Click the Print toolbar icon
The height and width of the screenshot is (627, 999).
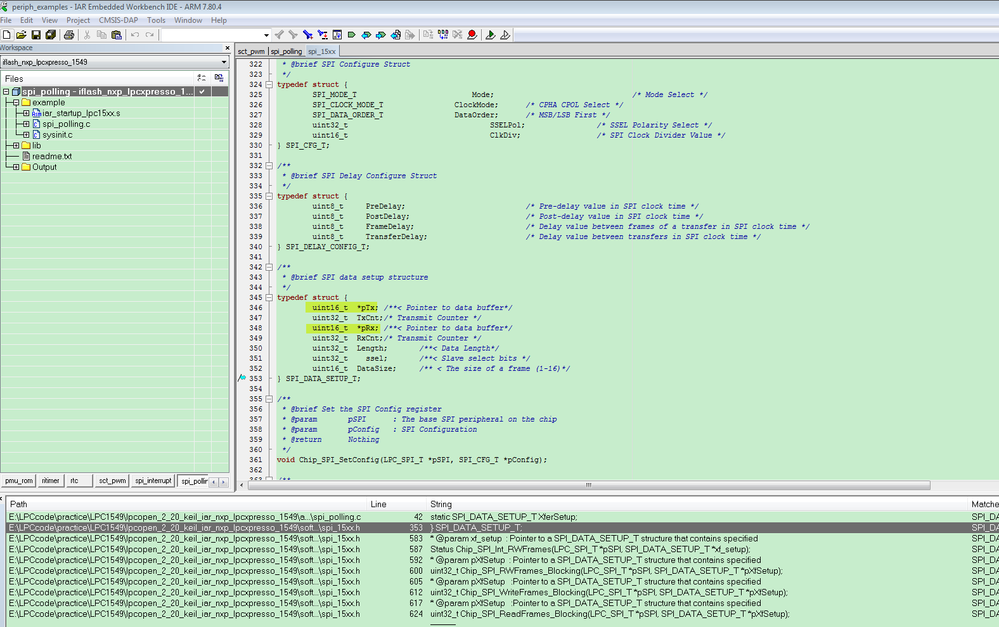[x=69, y=35]
